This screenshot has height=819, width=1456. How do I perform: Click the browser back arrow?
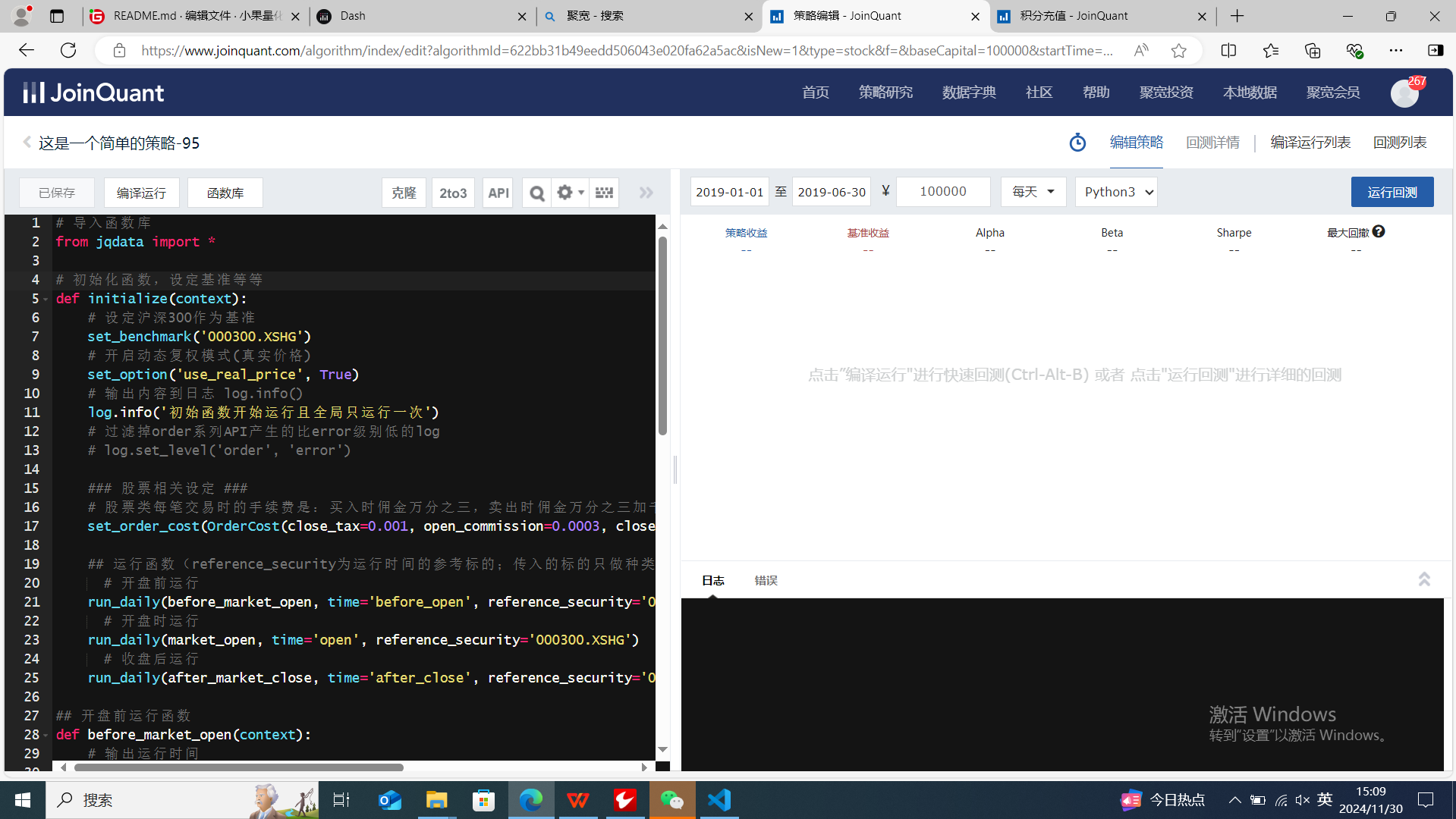click(27, 50)
